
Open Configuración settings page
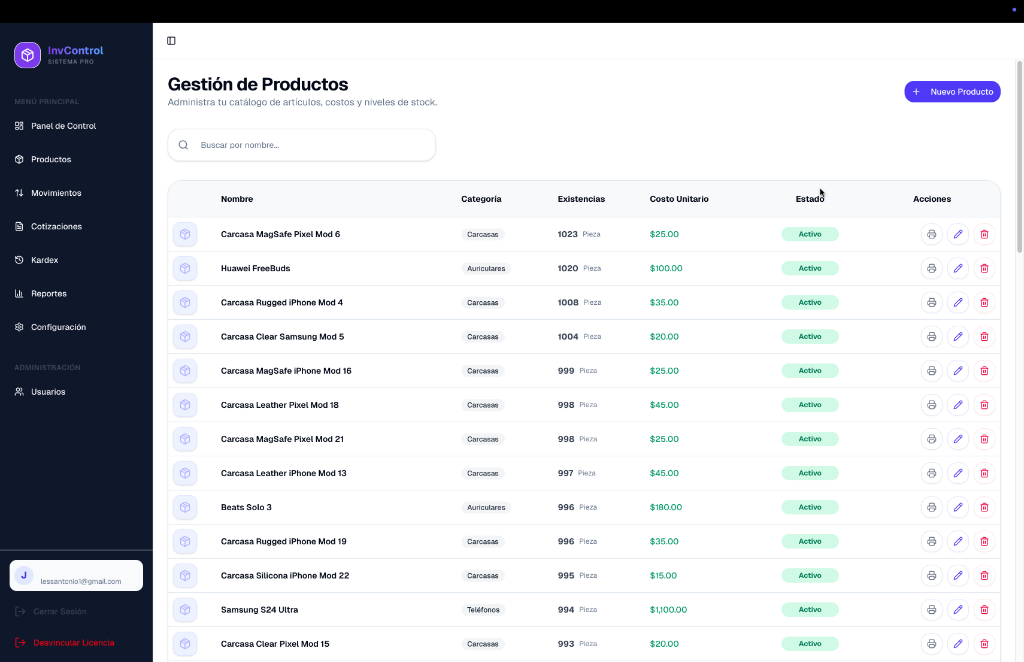click(58, 327)
